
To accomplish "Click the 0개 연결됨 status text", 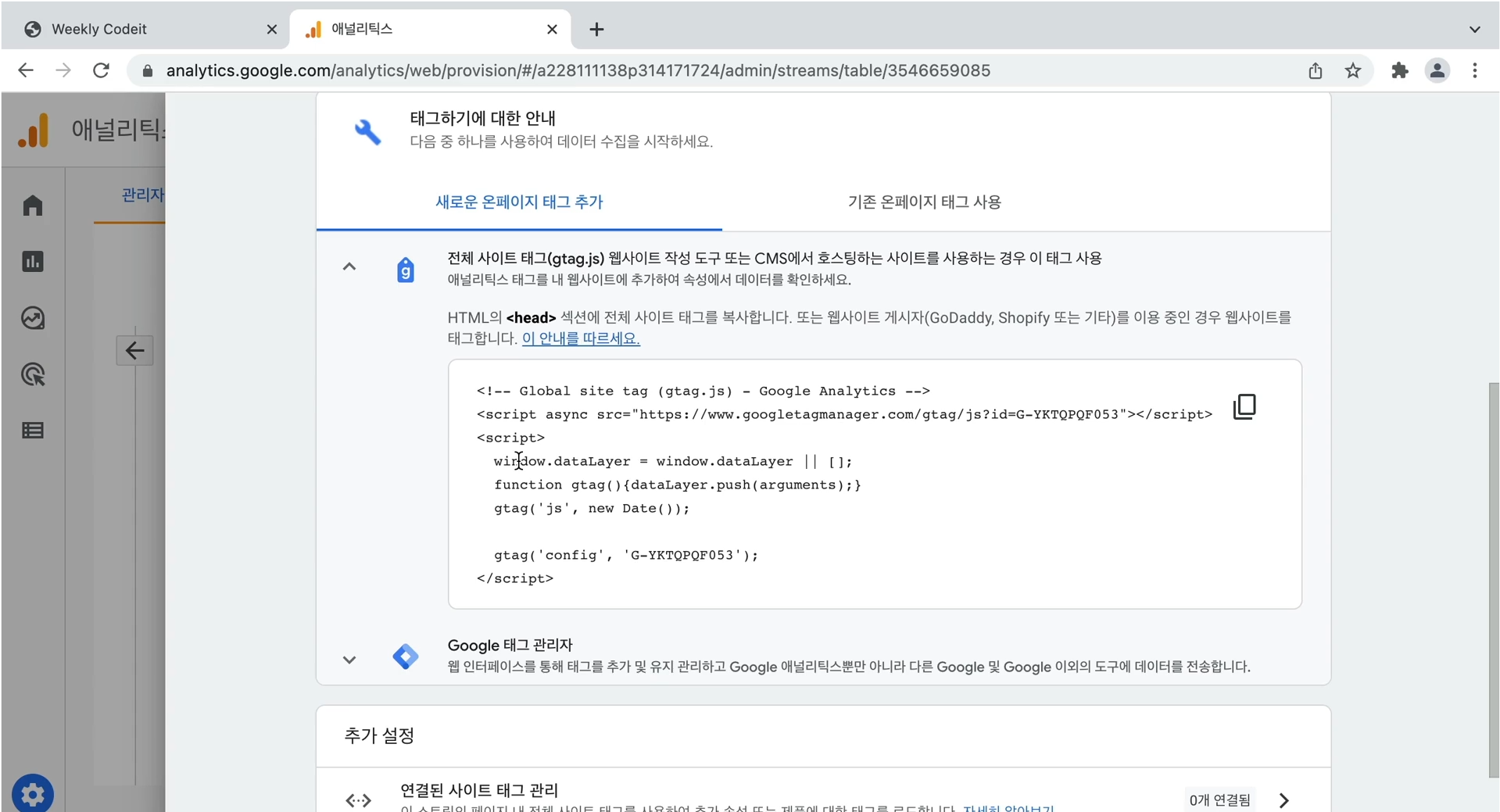I will [x=1219, y=800].
